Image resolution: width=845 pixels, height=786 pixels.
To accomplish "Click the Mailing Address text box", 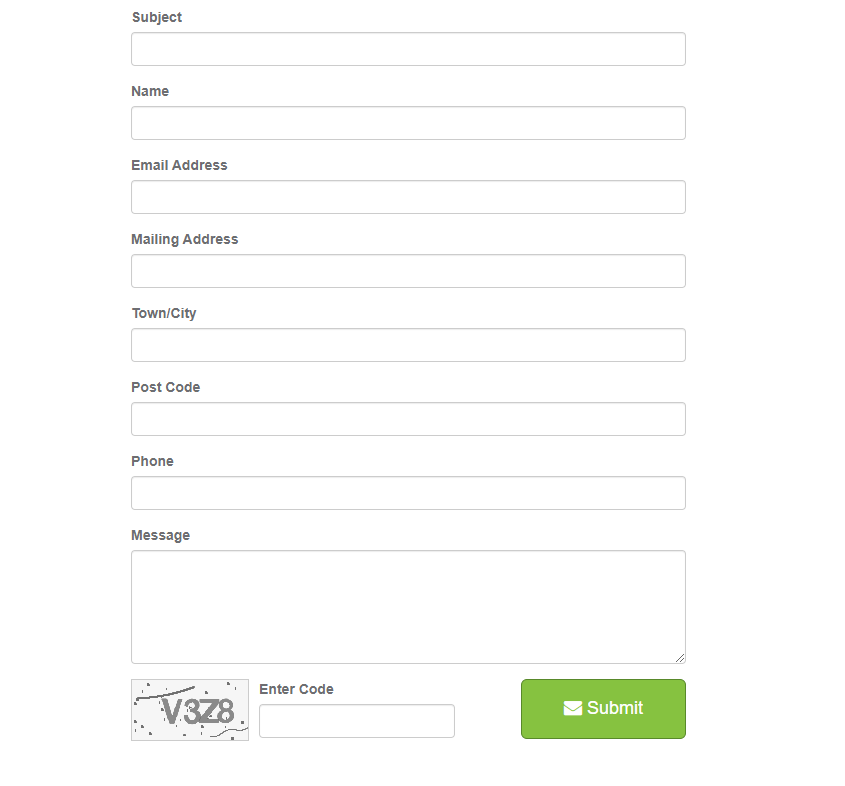I will pyautogui.click(x=408, y=271).
